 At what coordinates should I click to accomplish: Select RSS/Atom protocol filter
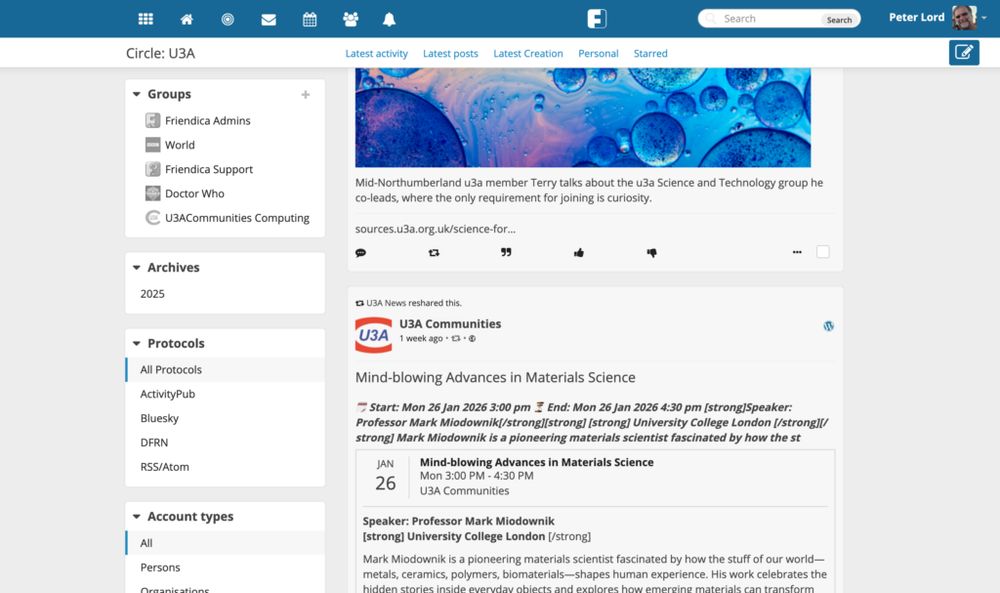[x=225, y=467]
